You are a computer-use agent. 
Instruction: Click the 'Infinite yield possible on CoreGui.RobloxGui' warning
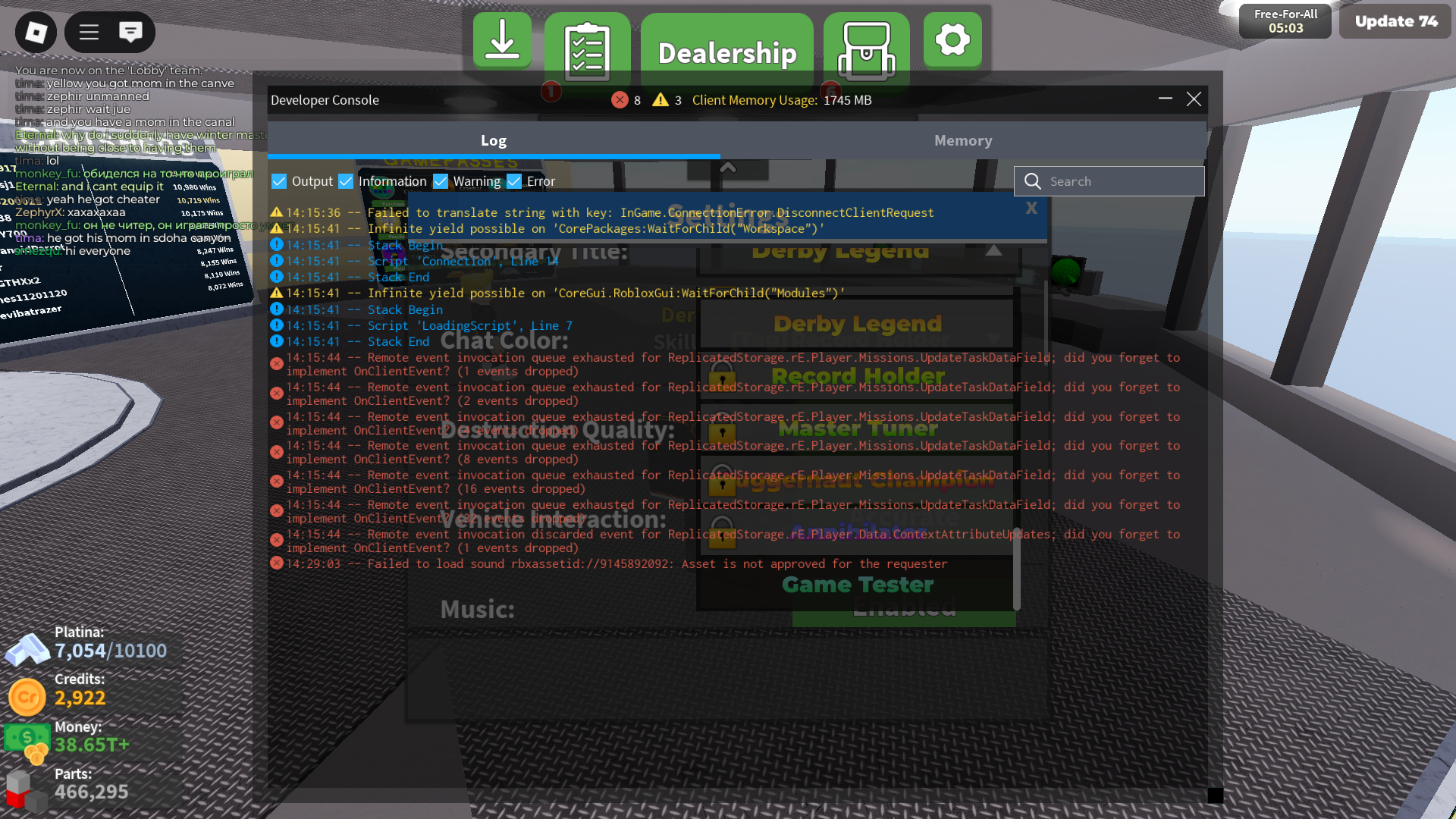click(557, 293)
